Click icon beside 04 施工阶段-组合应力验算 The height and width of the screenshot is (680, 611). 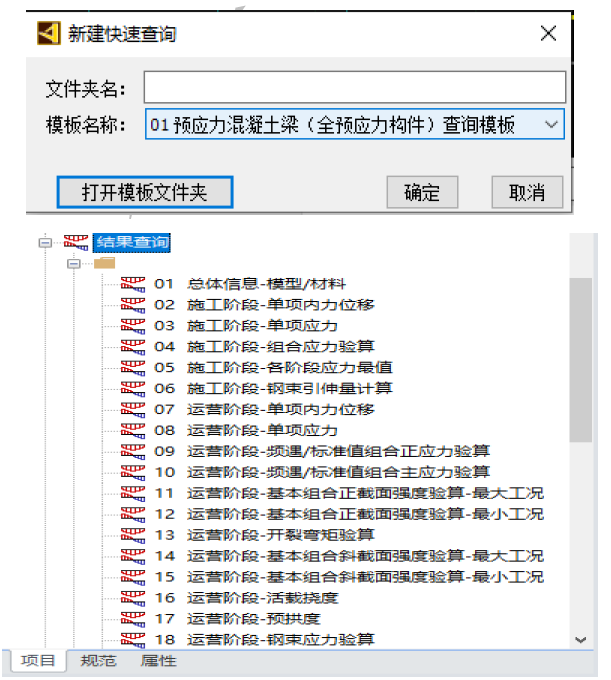pyautogui.click(x=133, y=347)
